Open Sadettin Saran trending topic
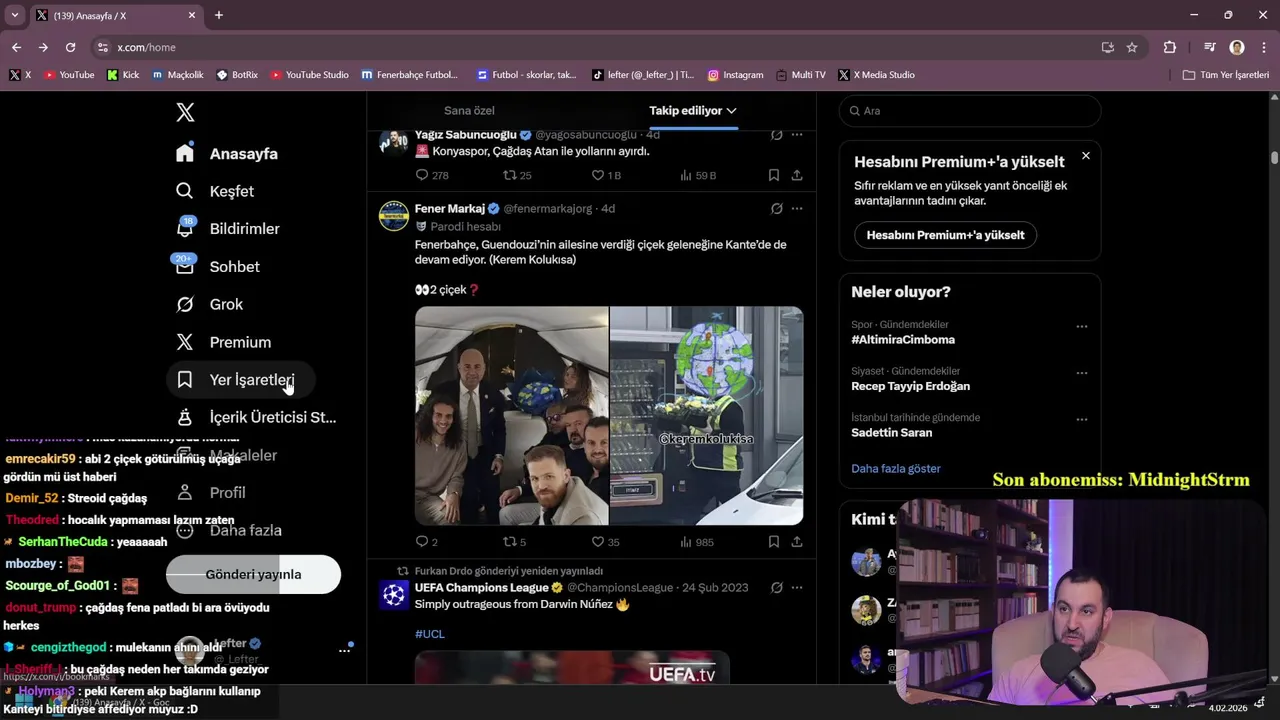 [x=892, y=433]
